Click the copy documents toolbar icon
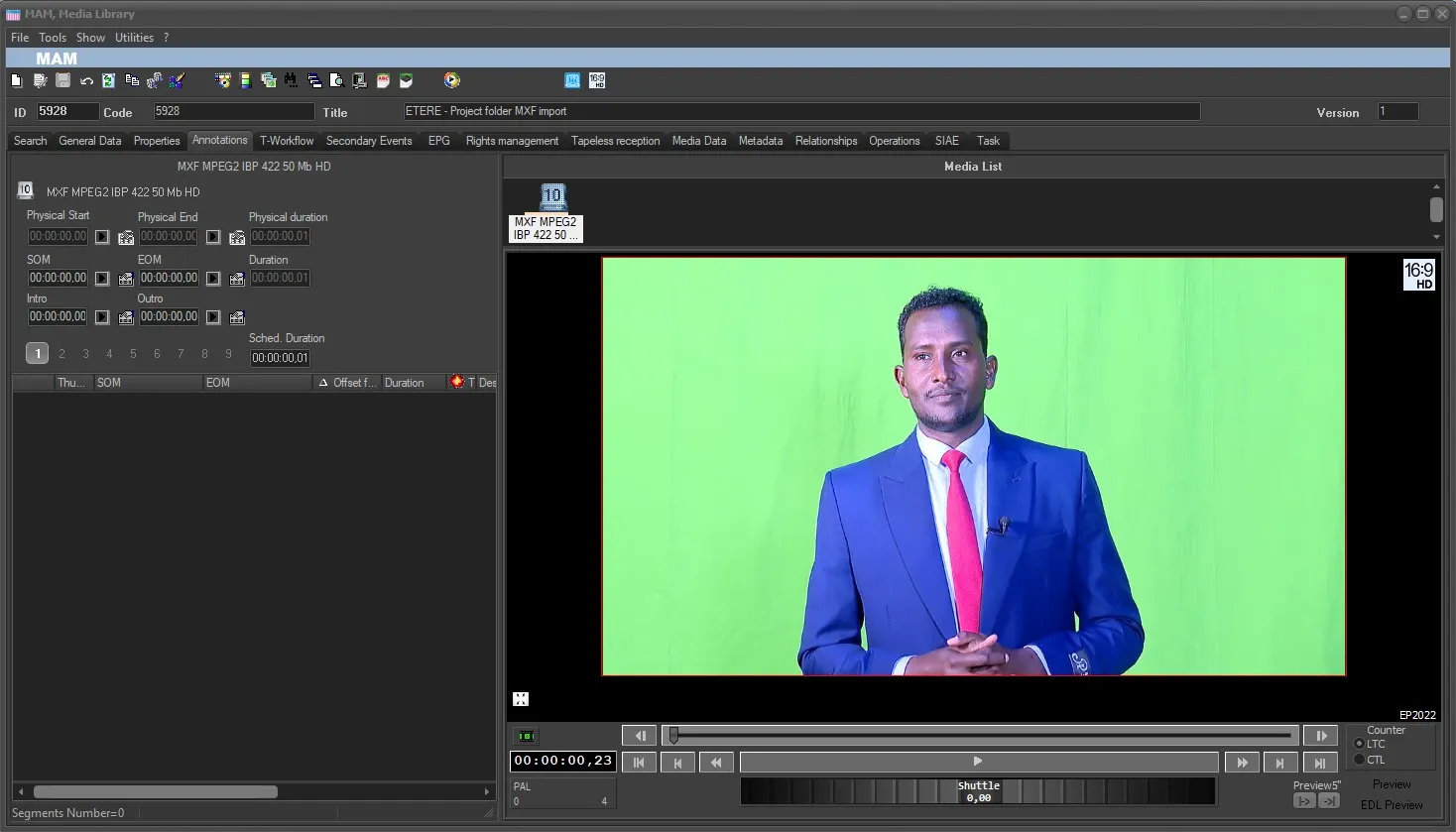Viewport: 1456px width, 832px height. tap(132, 80)
